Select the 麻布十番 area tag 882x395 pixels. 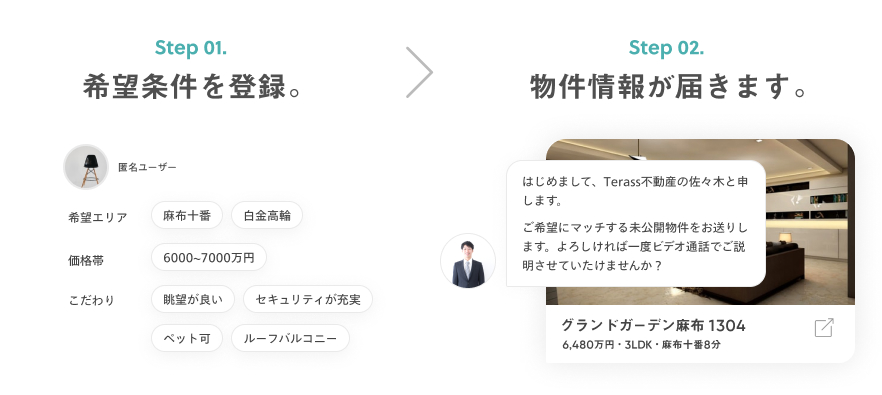[187, 216]
